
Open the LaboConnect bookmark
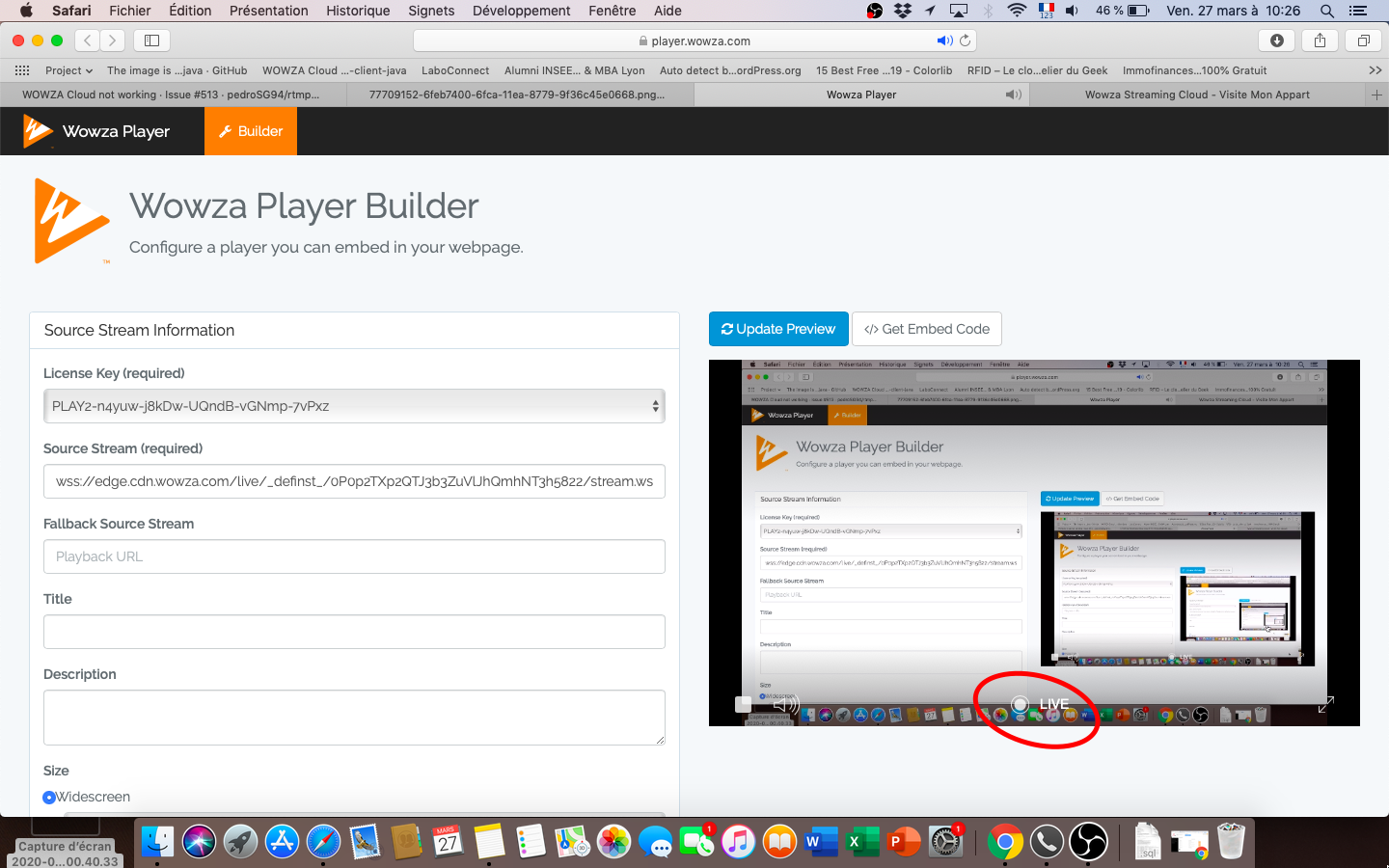[455, 70]
